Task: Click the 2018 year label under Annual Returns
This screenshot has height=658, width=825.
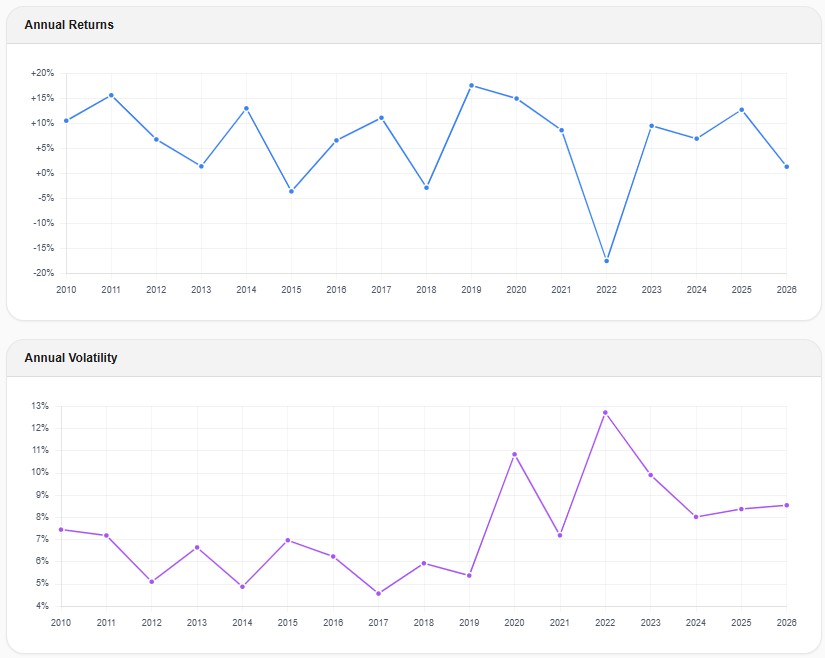Action: tap(426, 289)
